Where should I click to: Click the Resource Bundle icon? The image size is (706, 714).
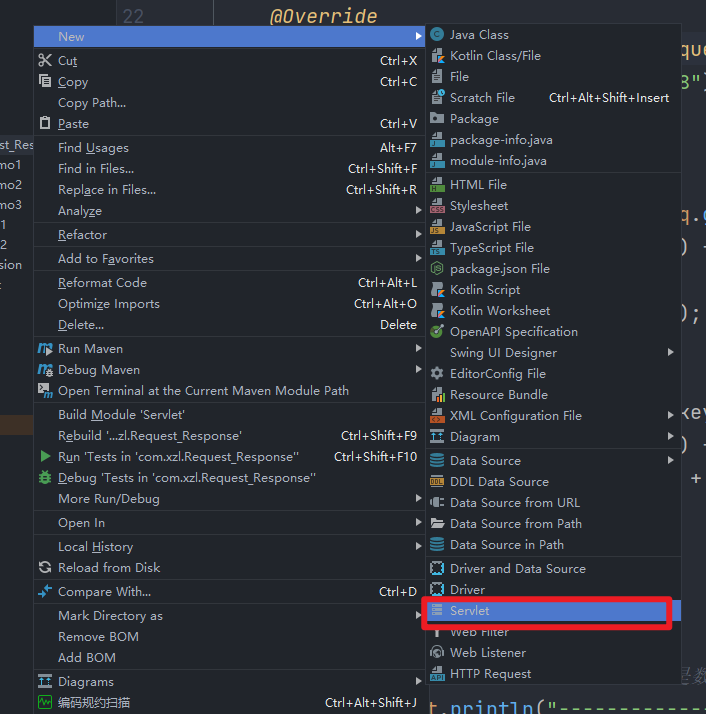pyautogui.click(x=437, y=395)
